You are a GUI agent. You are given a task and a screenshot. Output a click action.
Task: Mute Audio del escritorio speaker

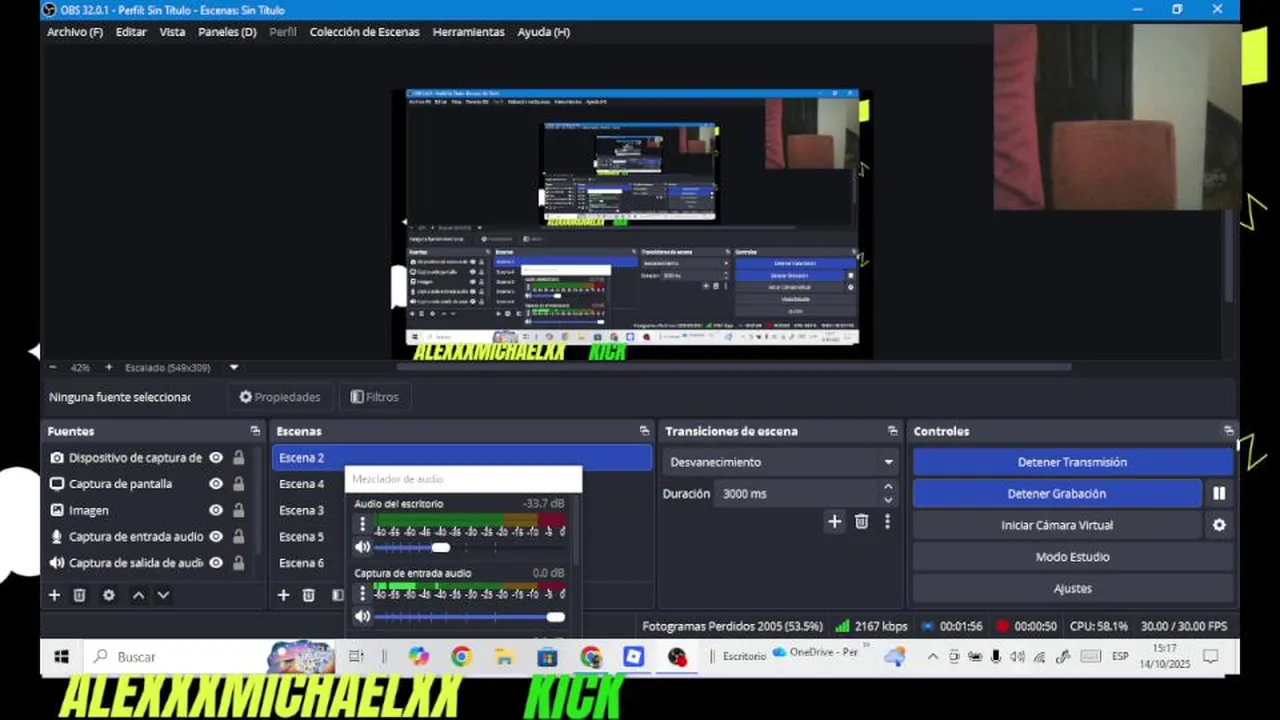tap(362, 547)
